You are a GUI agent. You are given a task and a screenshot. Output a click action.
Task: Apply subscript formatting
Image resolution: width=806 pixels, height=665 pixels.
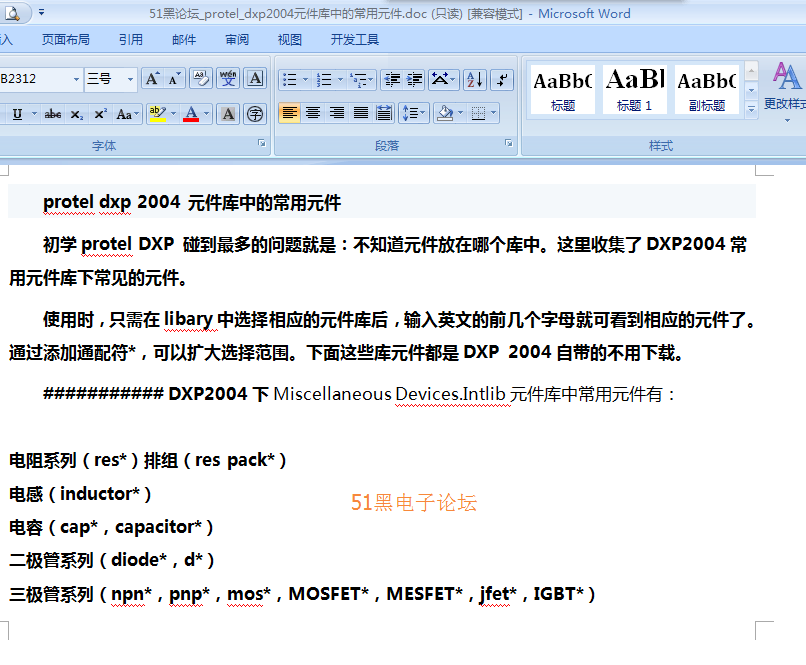click(x=76, y=114)
